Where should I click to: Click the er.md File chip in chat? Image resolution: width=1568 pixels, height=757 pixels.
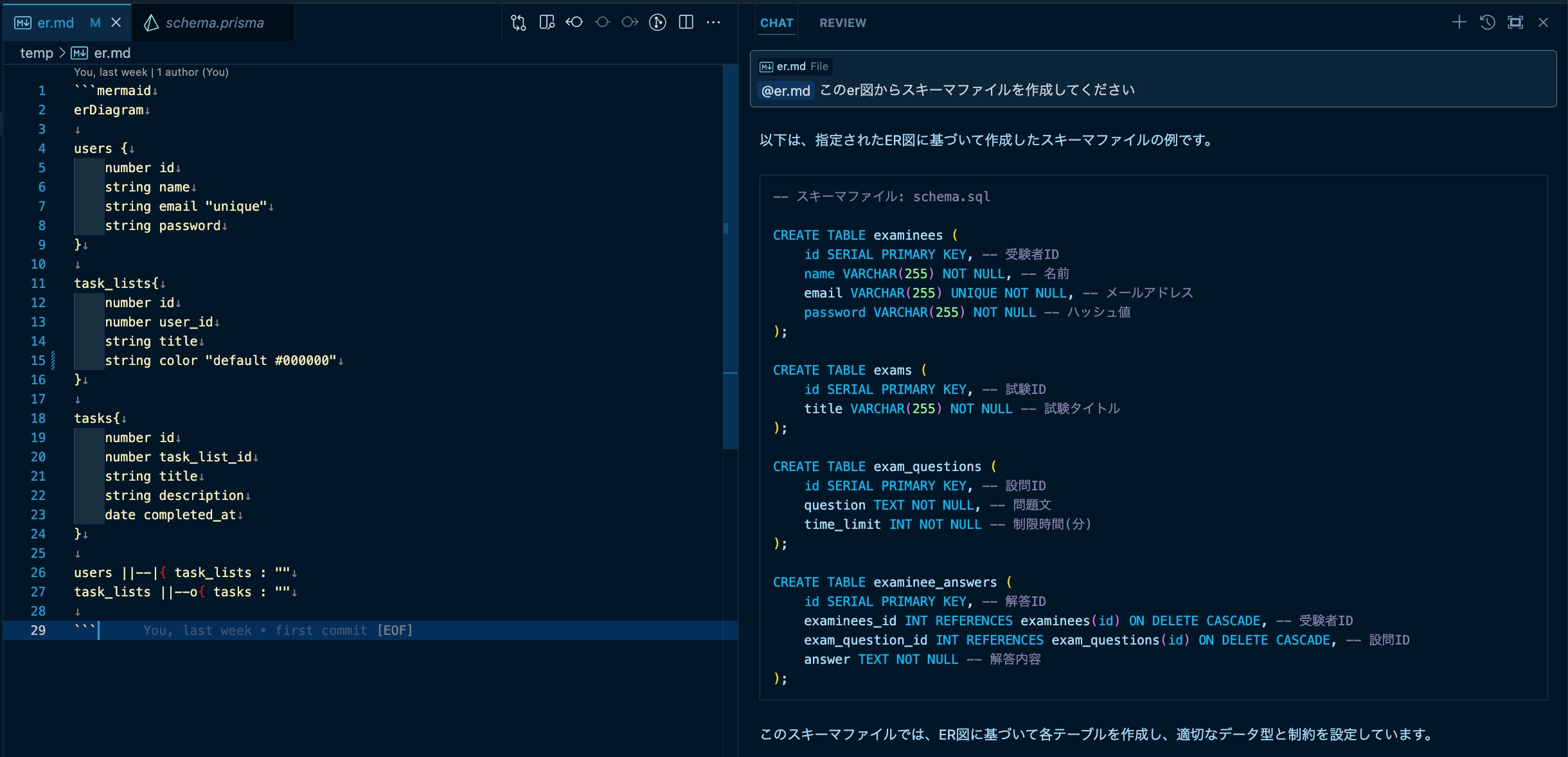click(794, 66)
